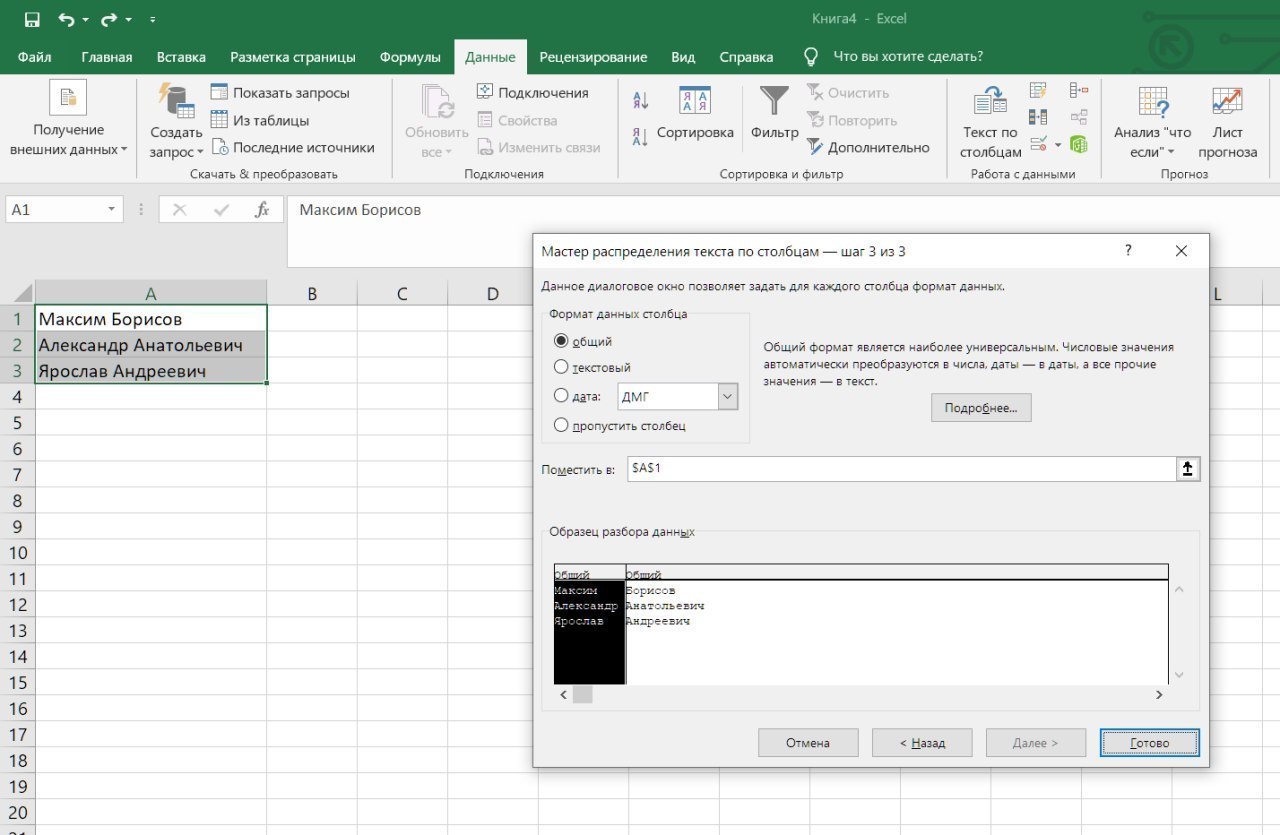Click the Sort A to Z ascending icon
Screen dimensions: 1280x835
click(x=641, y=100)
